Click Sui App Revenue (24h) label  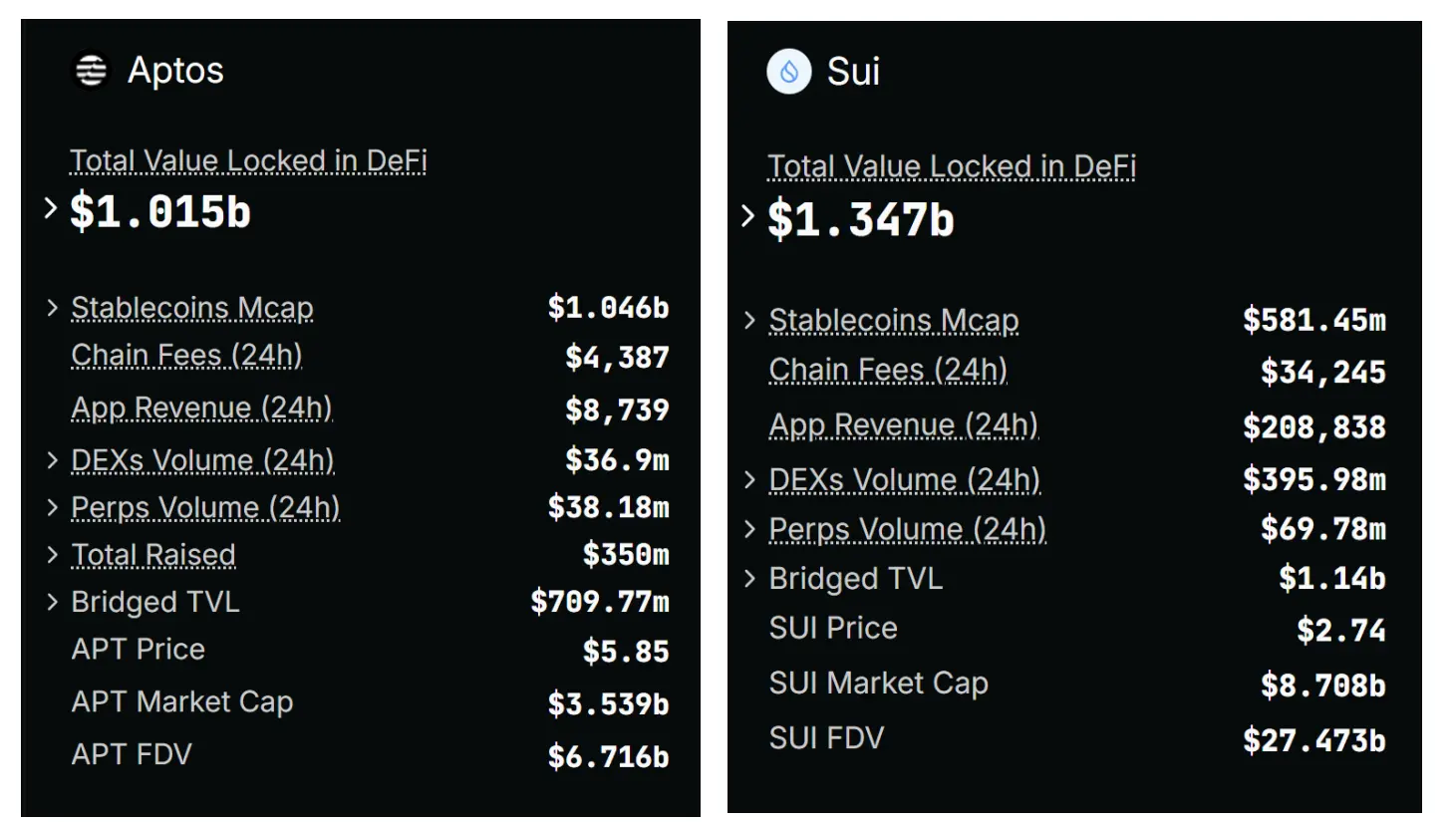coord(903,425)
